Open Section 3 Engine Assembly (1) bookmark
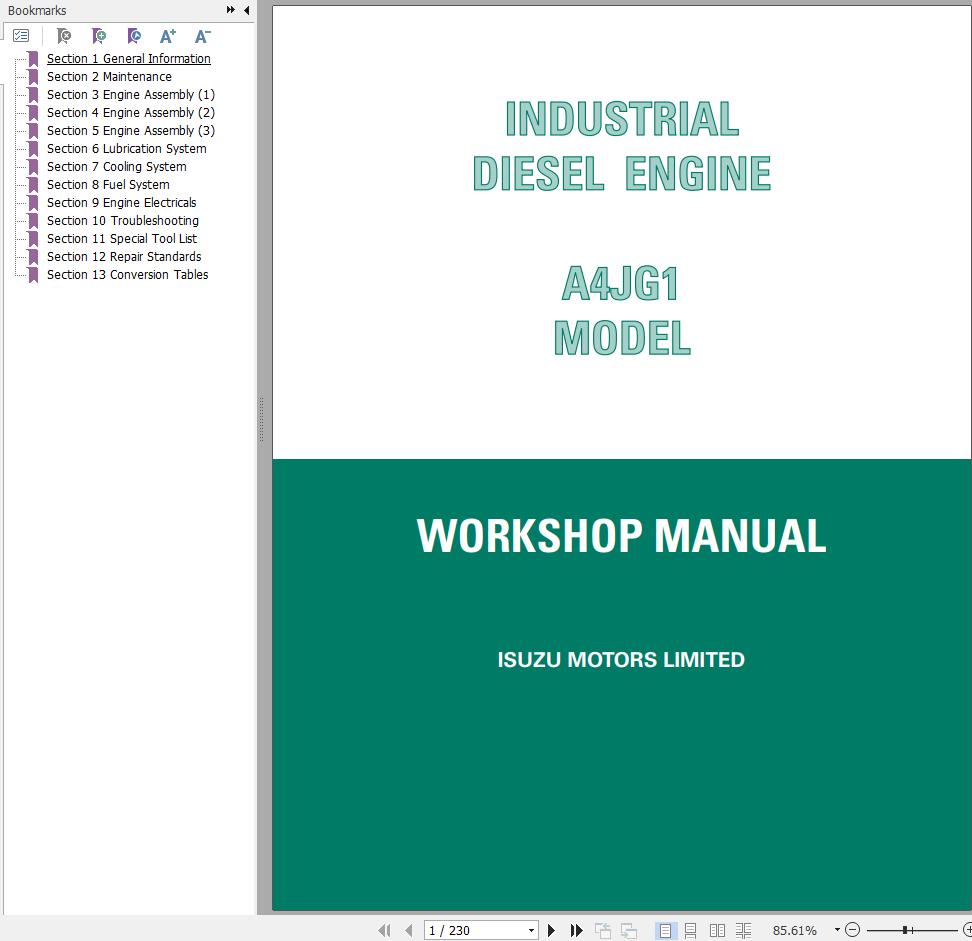 coord(131,94)
